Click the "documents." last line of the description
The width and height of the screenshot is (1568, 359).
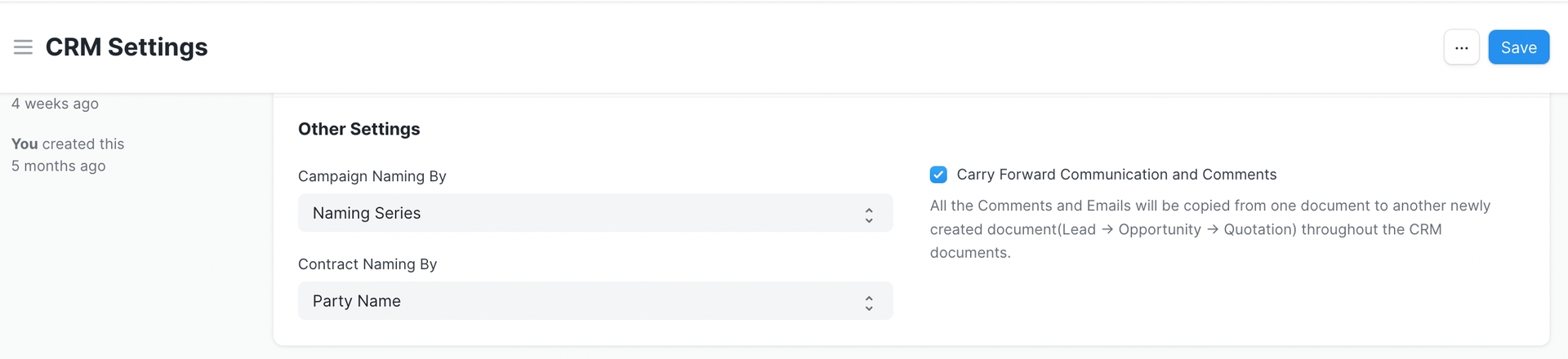970,253
